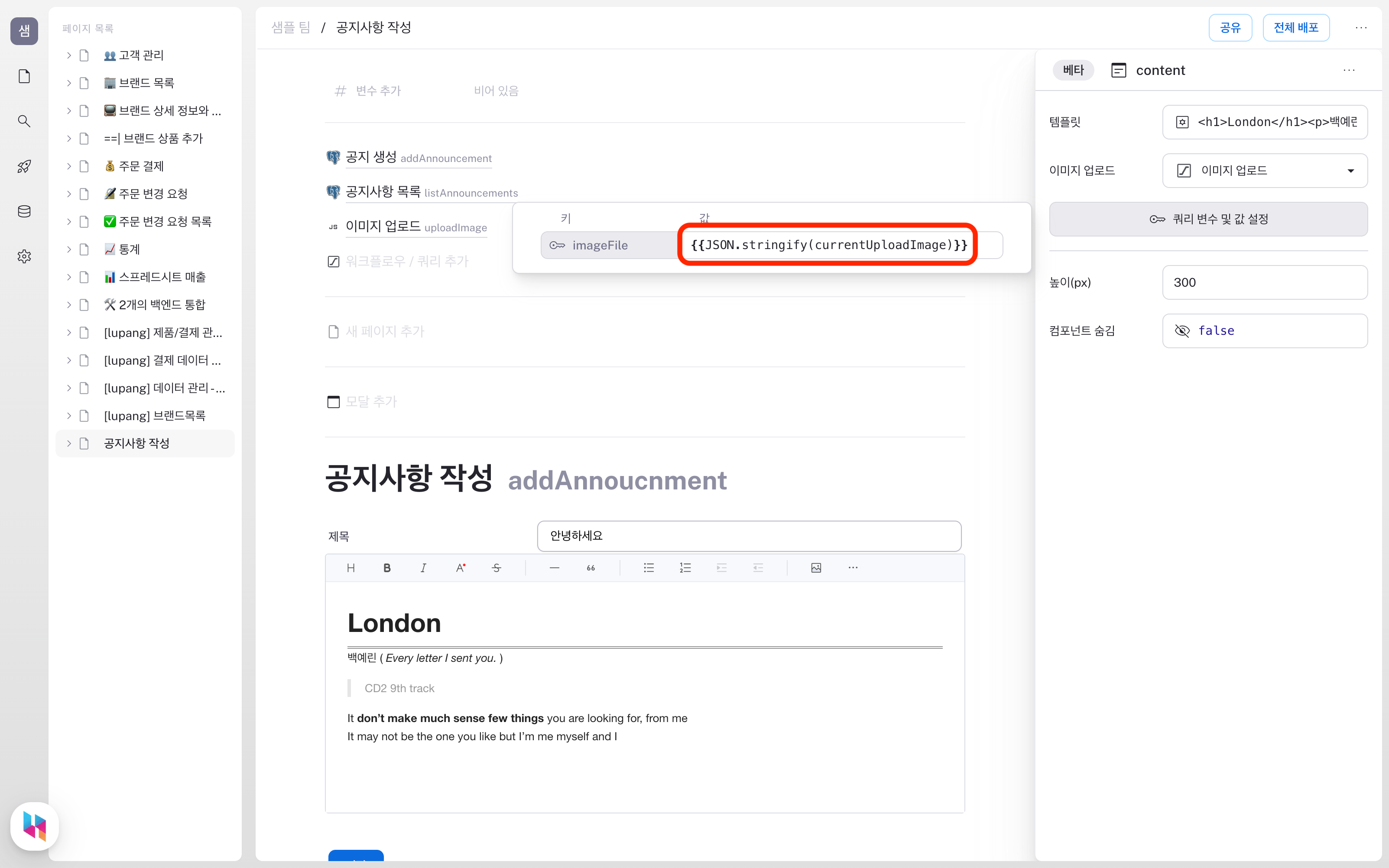The height and width of the screenshot is (868, 1389).
Task: Expand the 주문 변경 요청 page
Action: (x=69, y=194)
